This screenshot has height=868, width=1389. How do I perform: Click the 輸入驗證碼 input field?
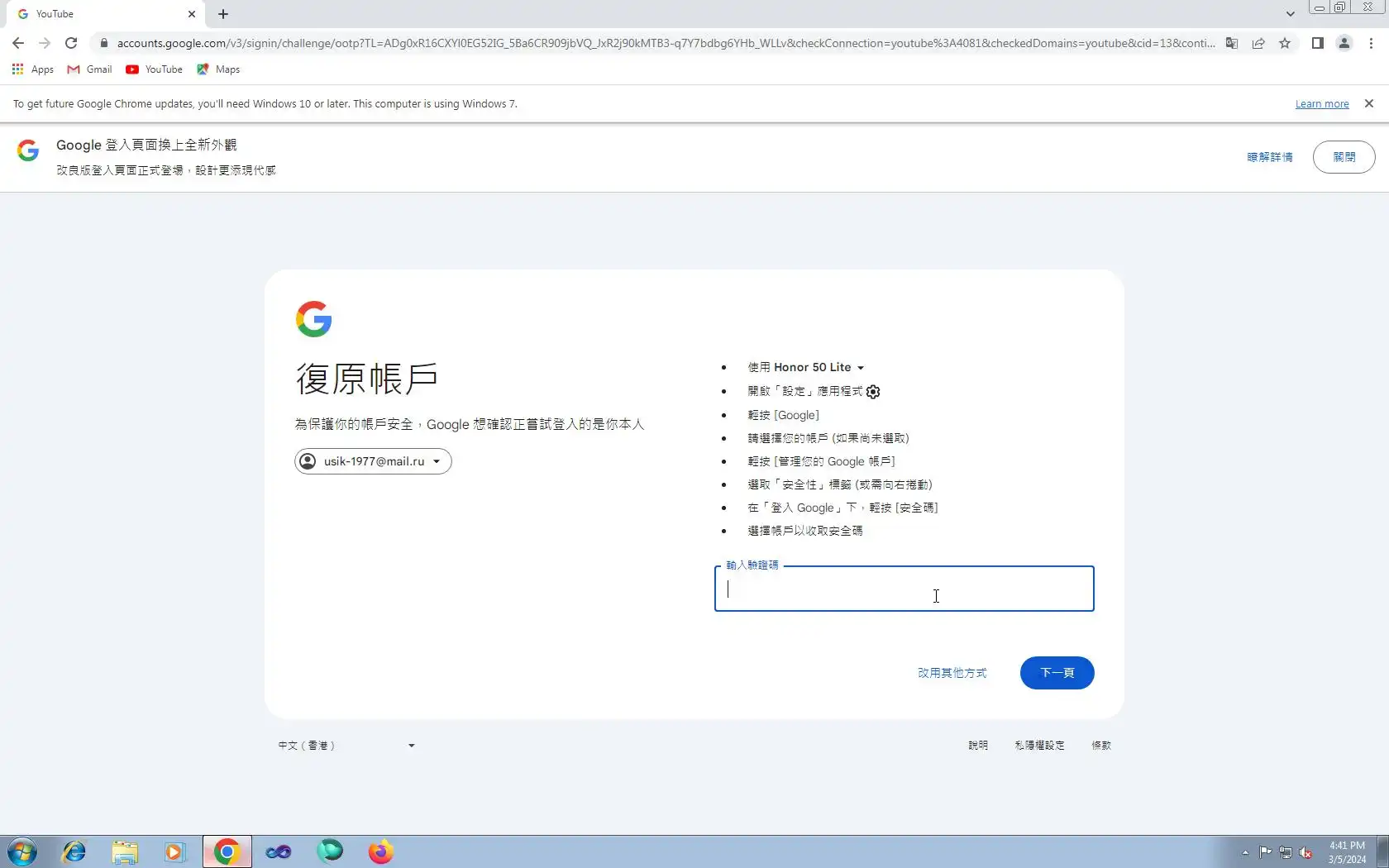click(x=905, y=589)
